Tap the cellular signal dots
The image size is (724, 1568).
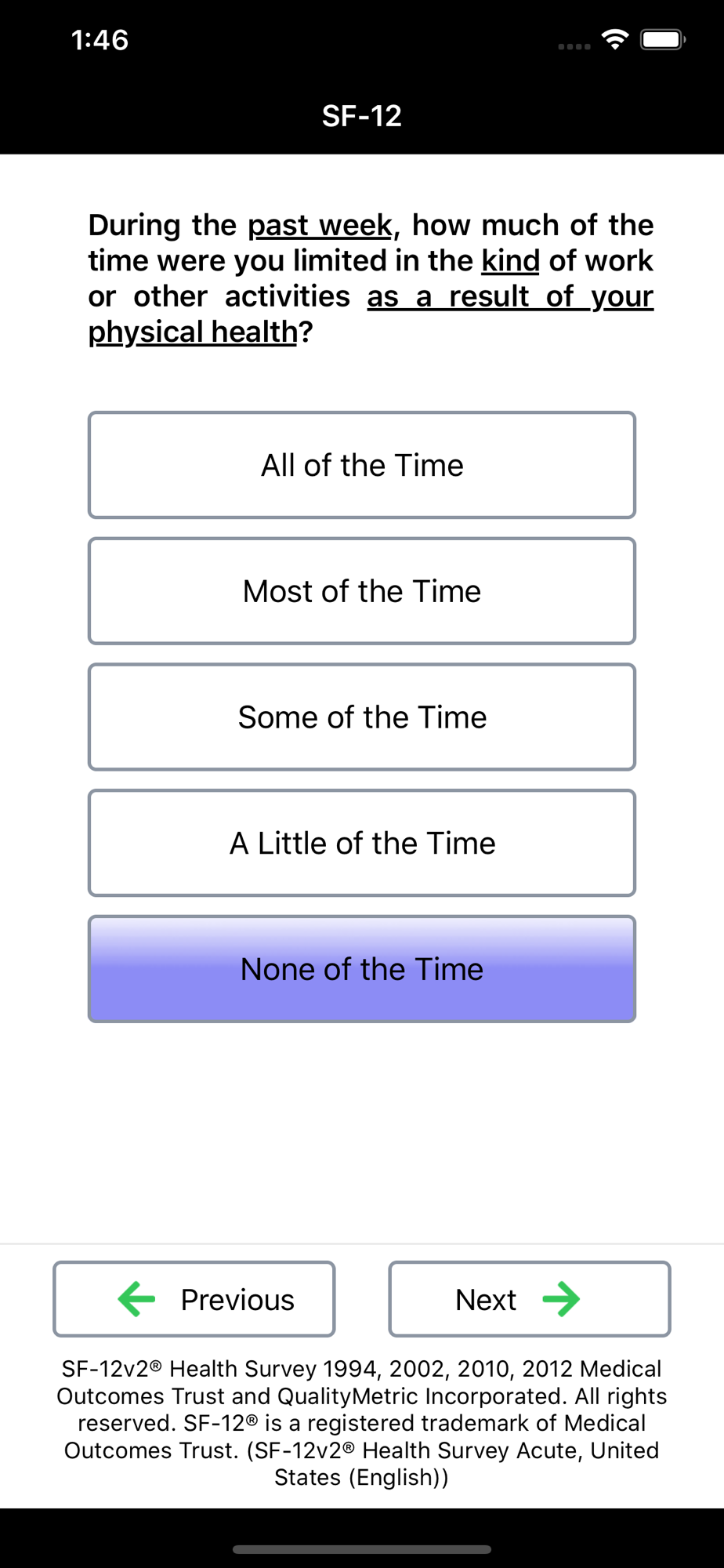tap(574, 47)
